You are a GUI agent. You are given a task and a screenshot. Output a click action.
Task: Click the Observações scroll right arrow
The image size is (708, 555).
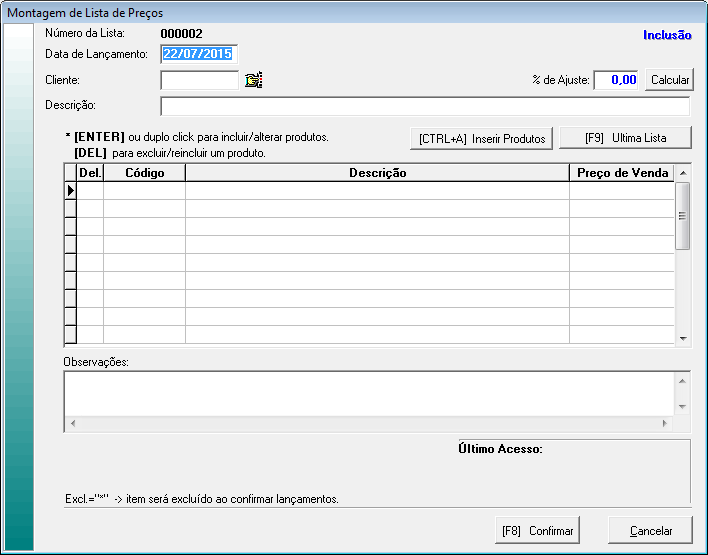point(663,424)
